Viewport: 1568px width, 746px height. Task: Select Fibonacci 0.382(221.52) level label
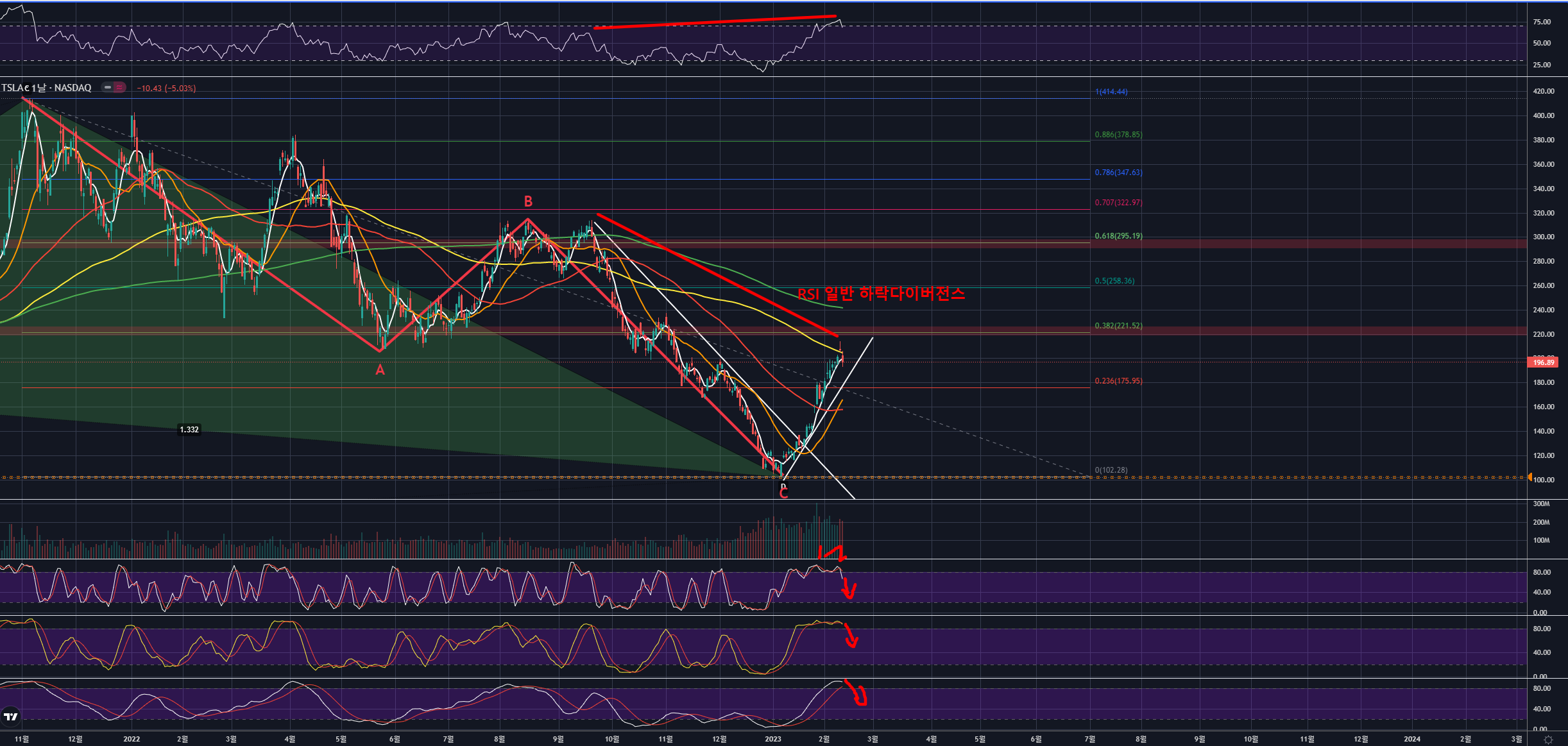[1118, 326]
